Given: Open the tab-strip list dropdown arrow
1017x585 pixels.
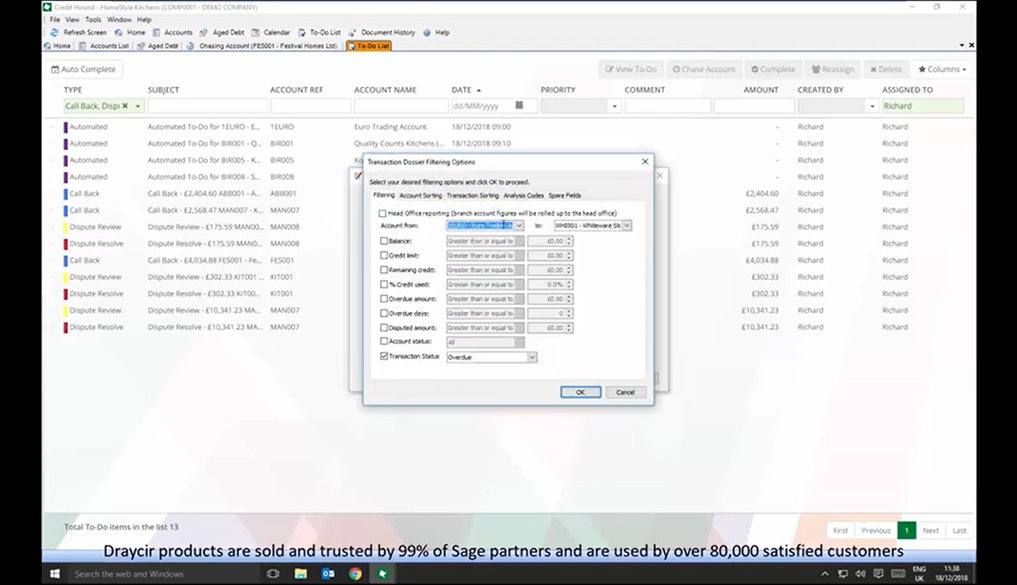Looking at the screenshot, I should pos(961,45).
